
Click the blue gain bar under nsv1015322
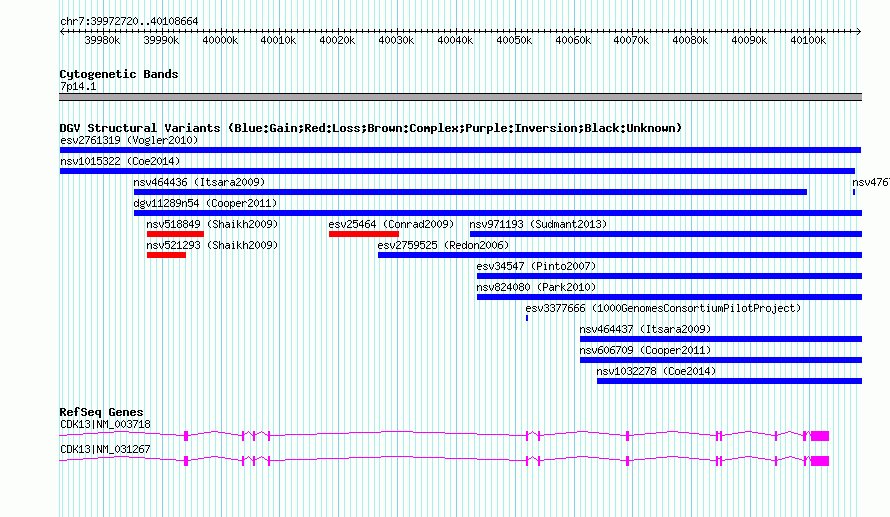pos(457,171)
